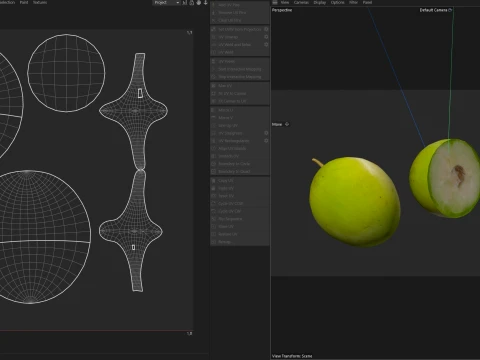The image size is (480, 360).
Task: Click the lower star-shaped UV island
Action: [x=131, y=231]
